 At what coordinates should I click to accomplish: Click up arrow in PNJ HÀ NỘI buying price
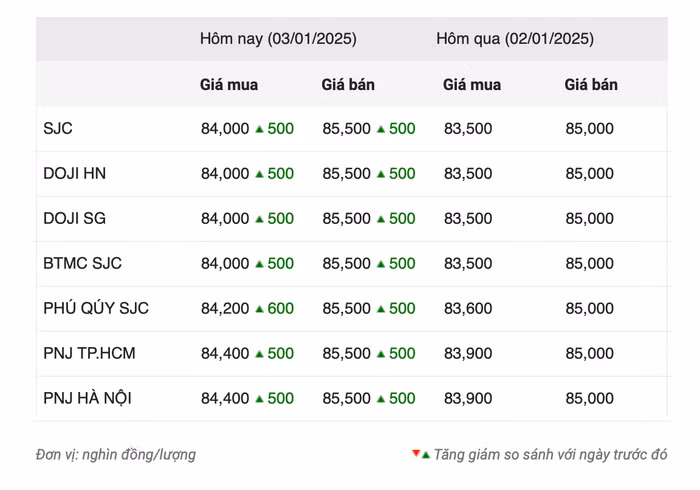(259, 399)
